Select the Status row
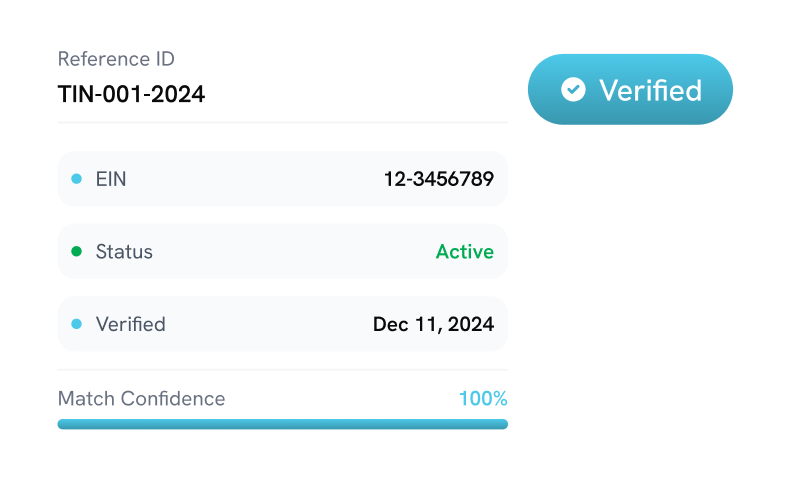The width and height of the screenshot is (786, 480). 282,251
